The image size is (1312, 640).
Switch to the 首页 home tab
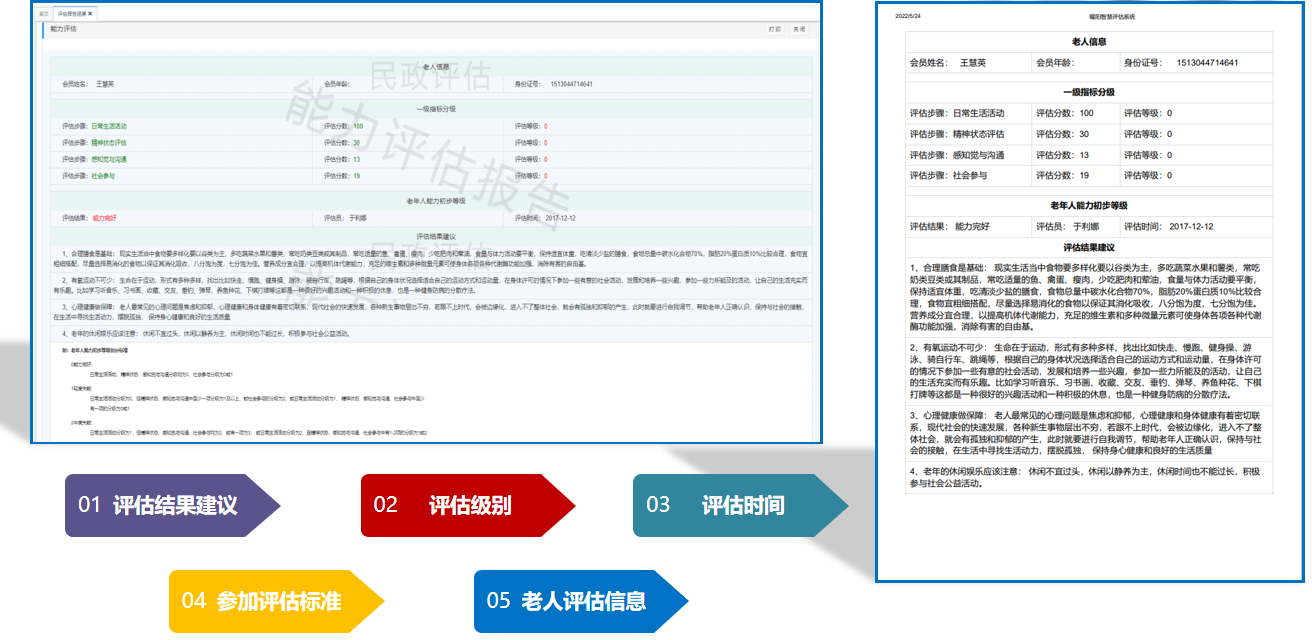pyautogui.click(x=44, y=14)
